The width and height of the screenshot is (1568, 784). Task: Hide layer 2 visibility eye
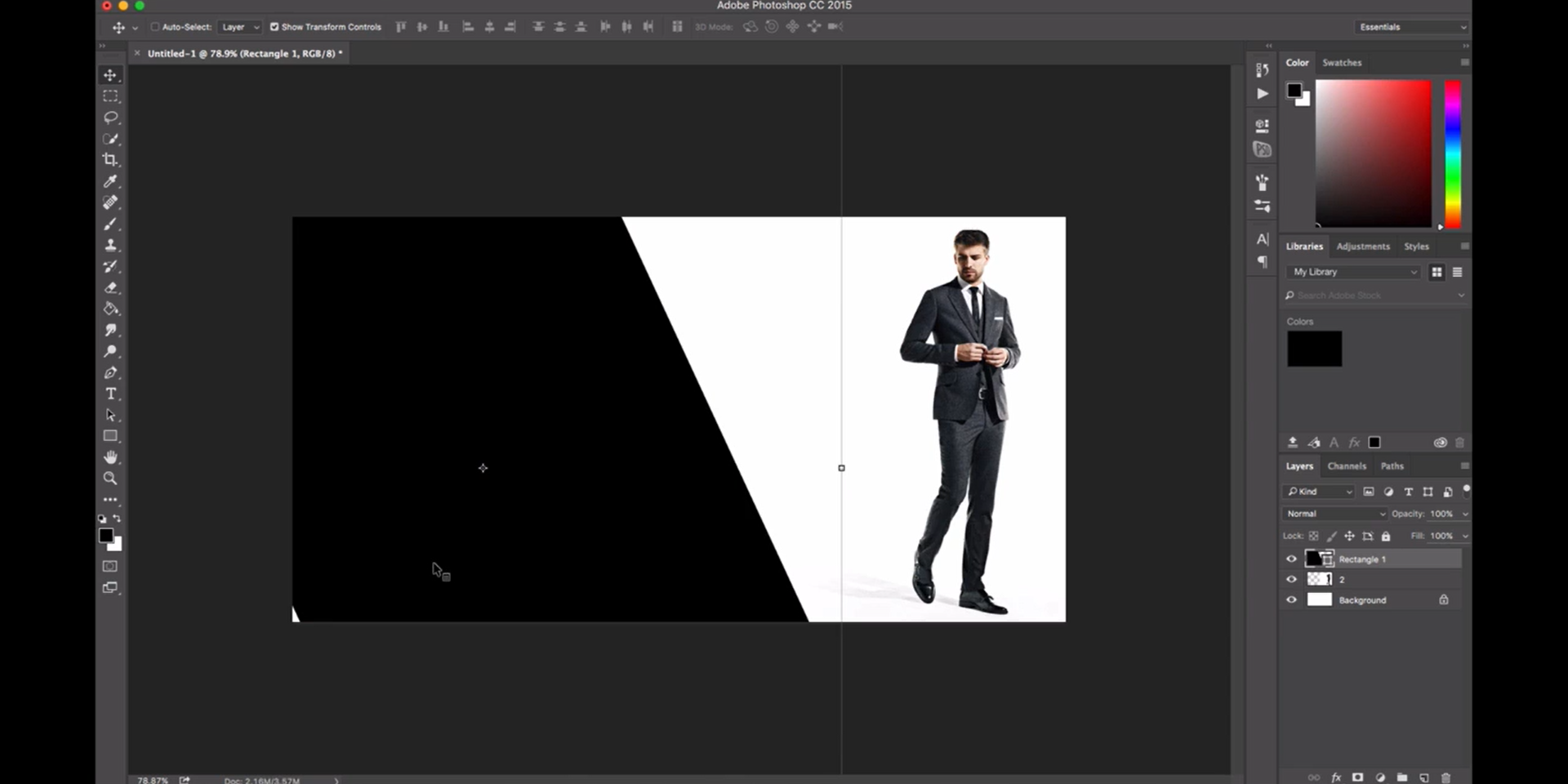coord(1291,579)
